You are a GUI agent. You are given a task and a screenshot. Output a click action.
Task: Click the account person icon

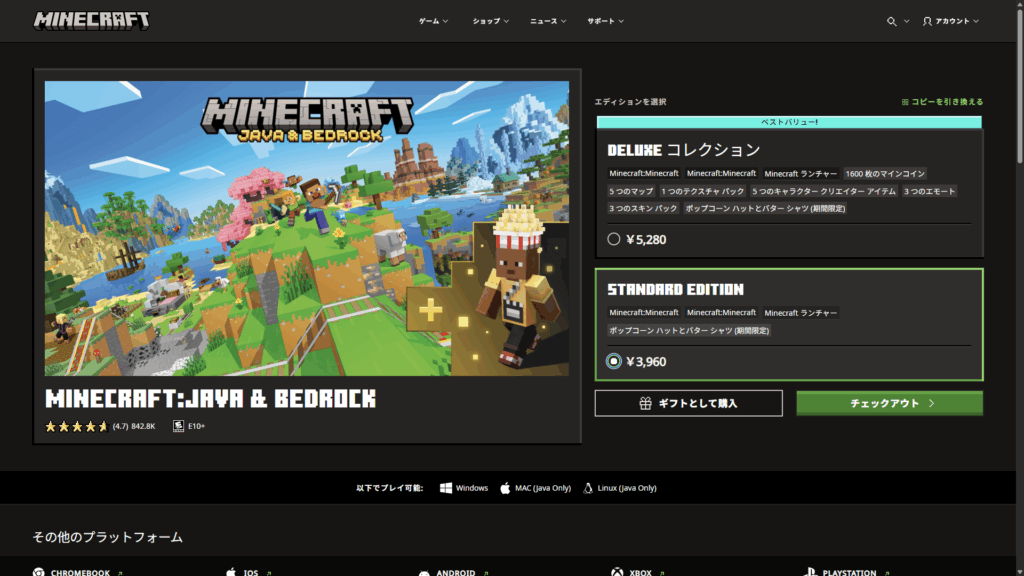click(x=927, y=22)
